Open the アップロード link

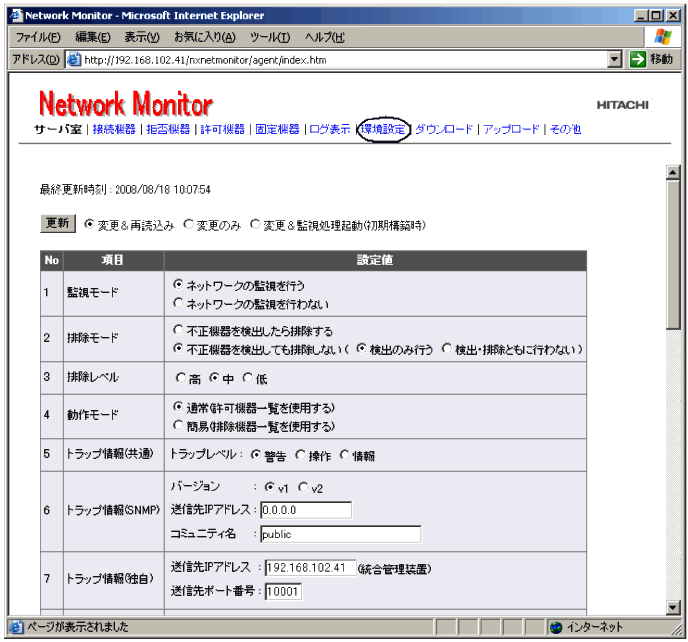pos(511,129)
